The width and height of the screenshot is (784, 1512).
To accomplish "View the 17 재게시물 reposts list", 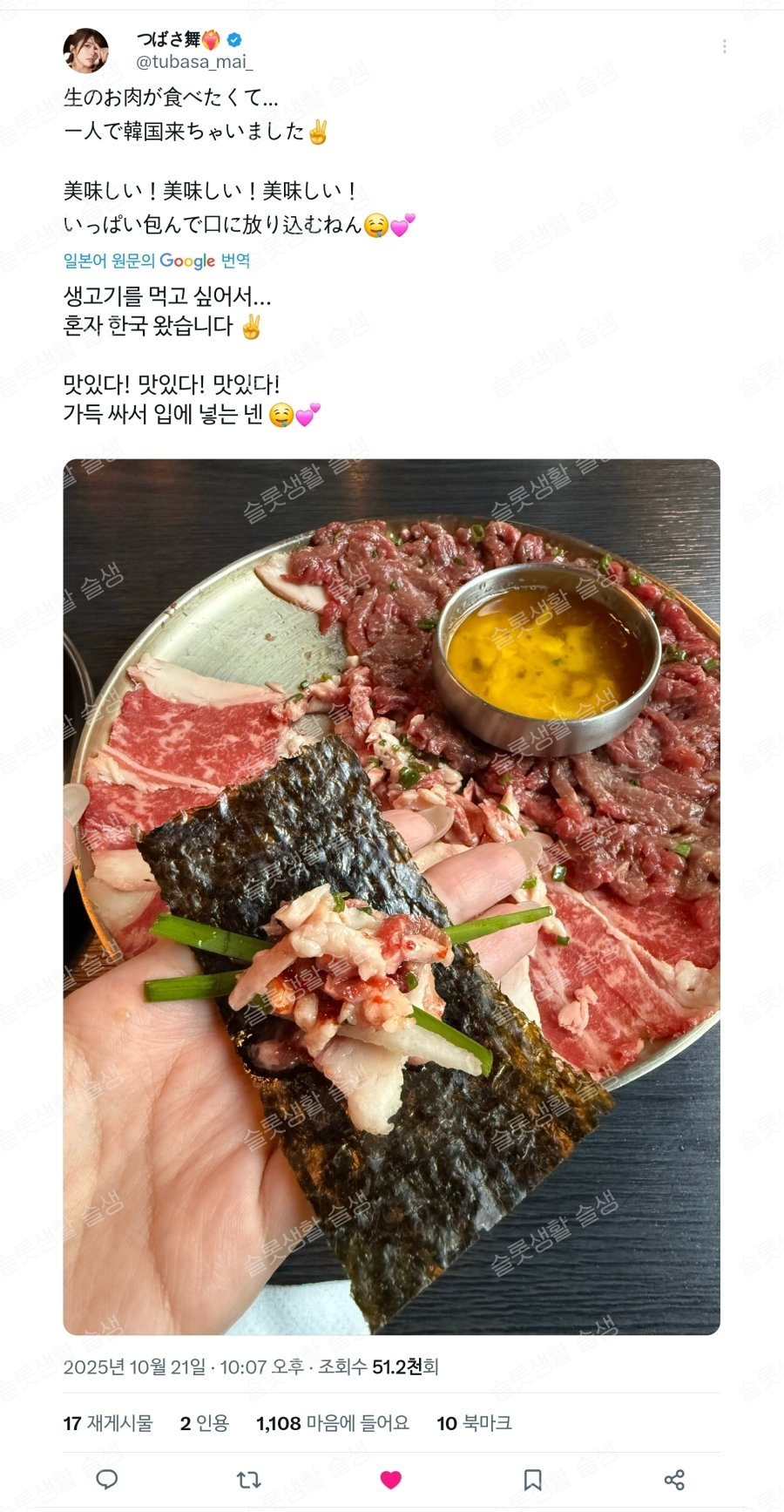I will tap(108, 1423).
